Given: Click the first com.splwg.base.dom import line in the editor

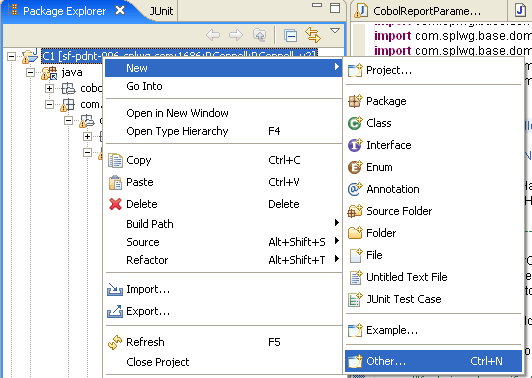Looking at the screenshot, I should [453, 36].
